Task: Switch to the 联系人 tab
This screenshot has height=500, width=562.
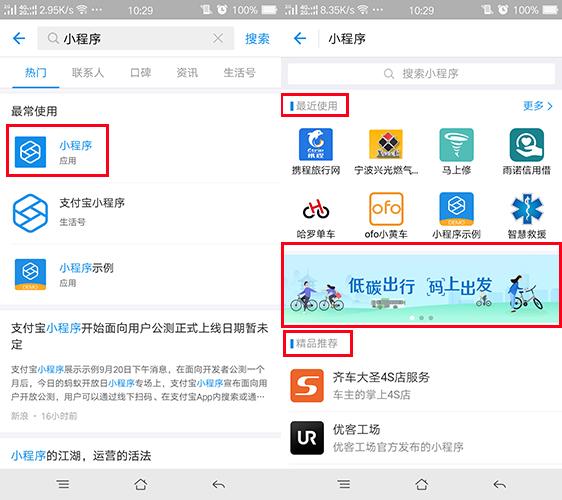Action: pos(88,73)
